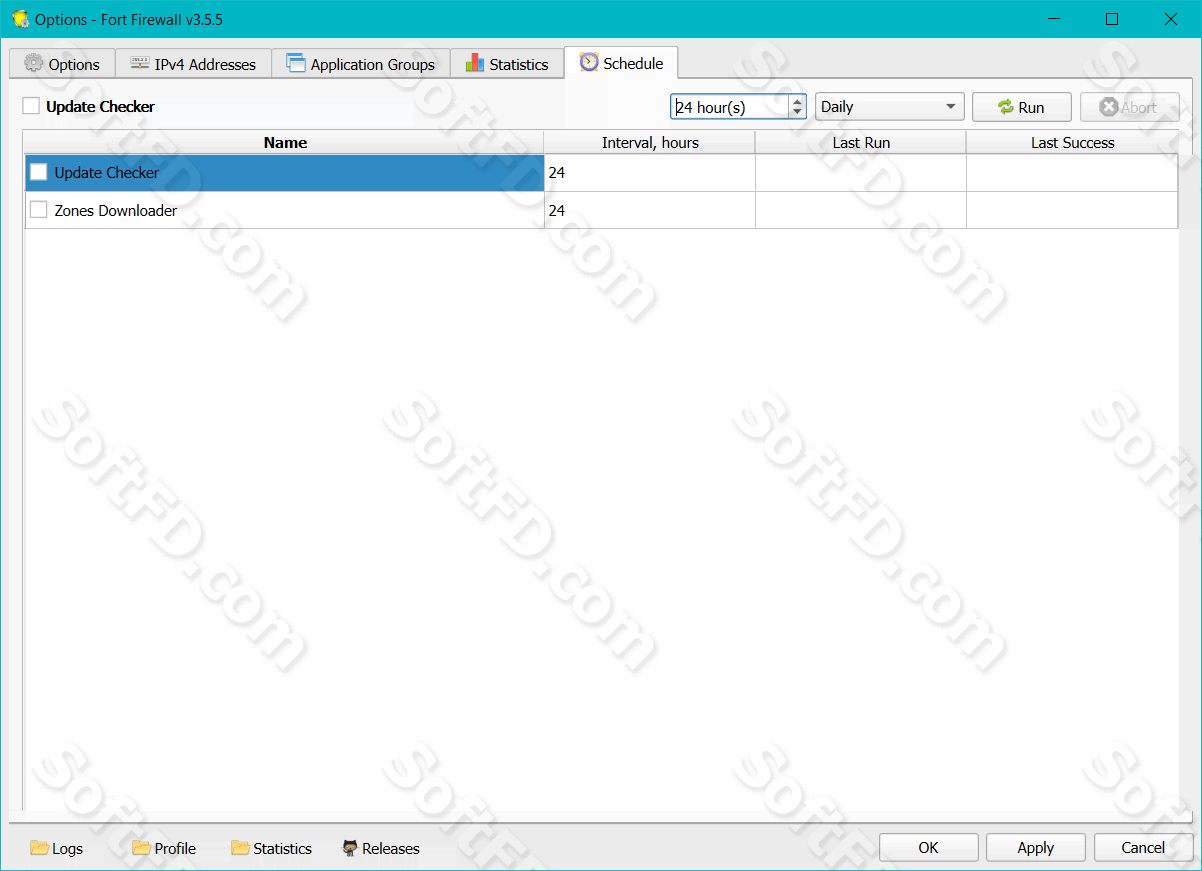
Task: Click the gear icon on Options tab
Action: click(x=34, y=63)
